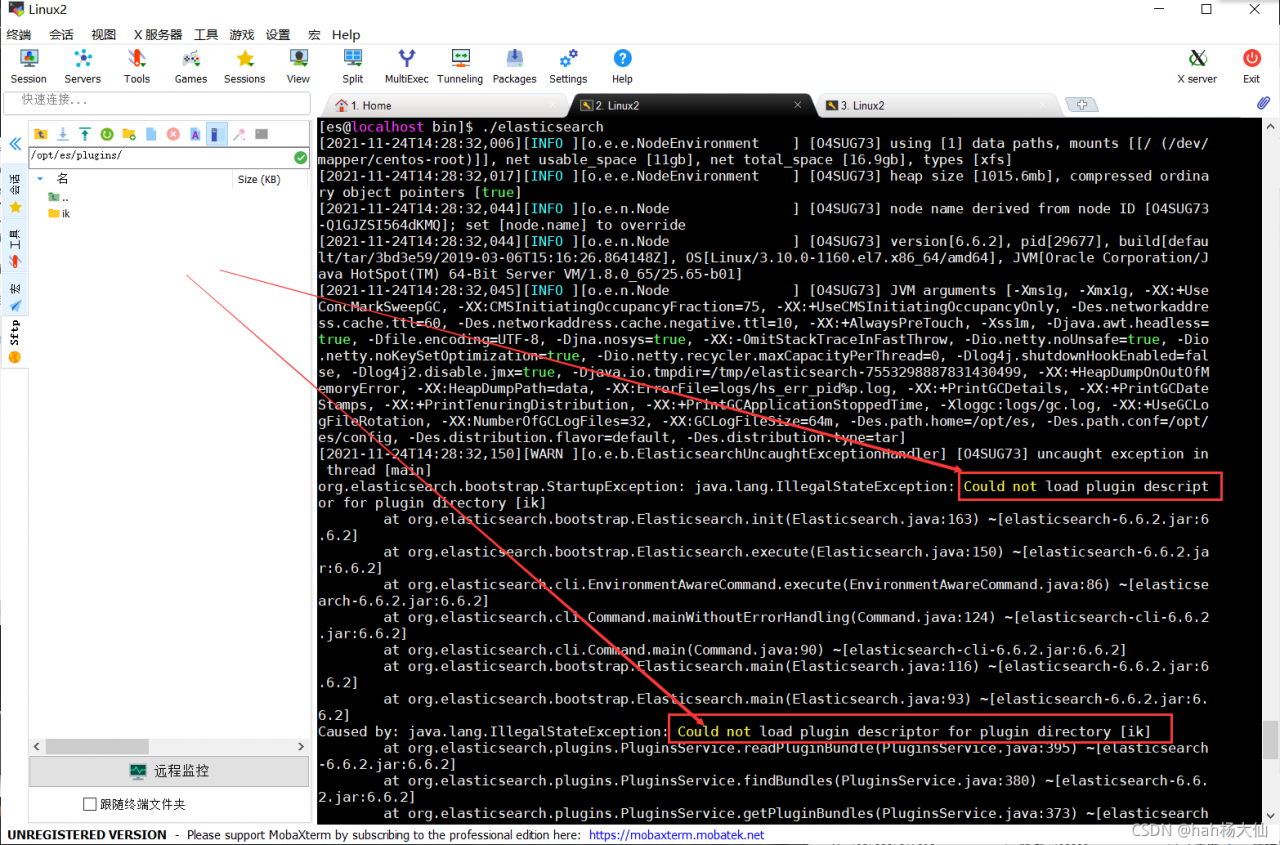
Task: Open the 设置 menu
Action: coord(278,34)
